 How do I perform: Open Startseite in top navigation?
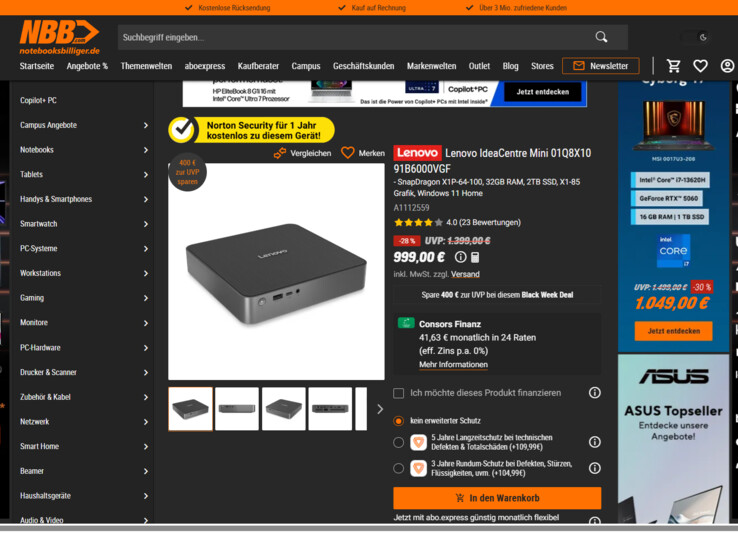pyautogui.click(x=37, y=66)
